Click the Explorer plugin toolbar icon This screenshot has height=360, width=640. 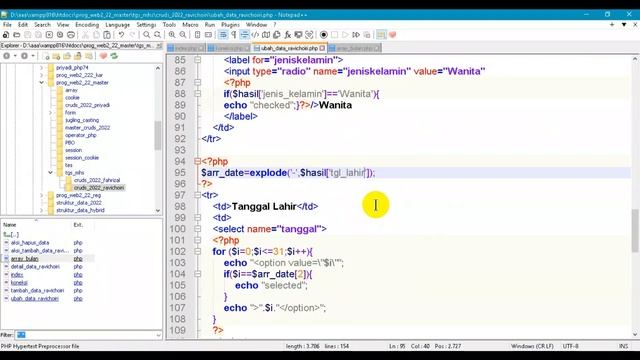[x=381, y=35]
